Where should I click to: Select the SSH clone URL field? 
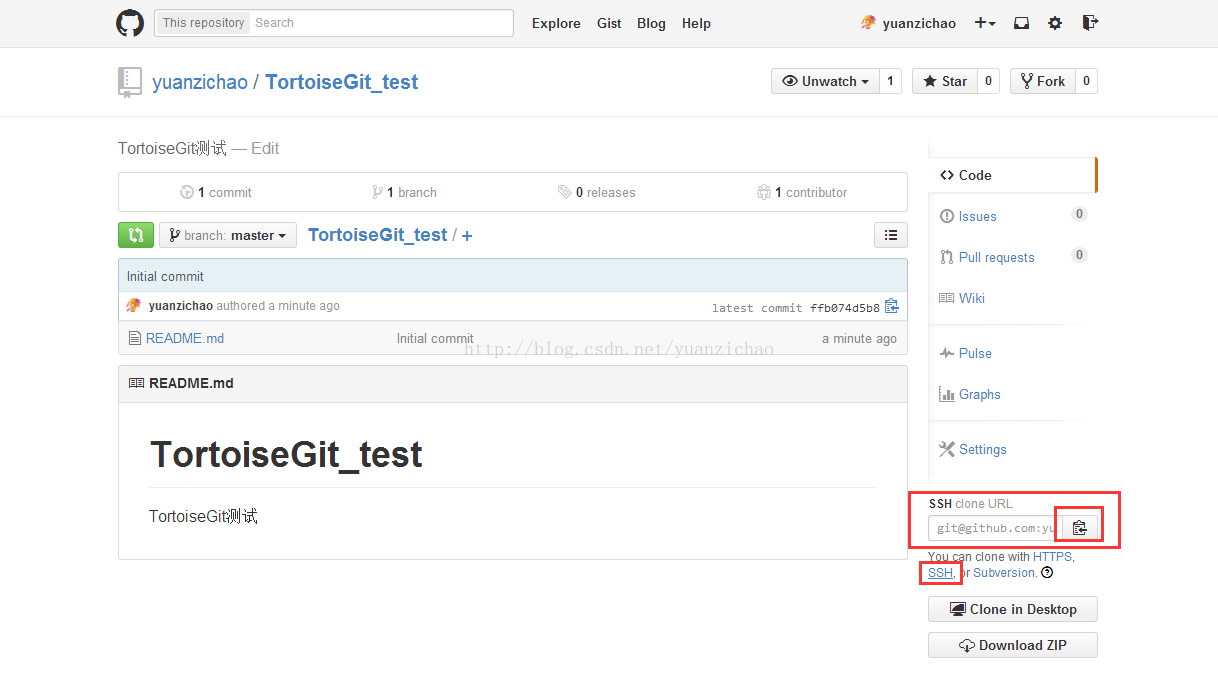point(995,528)
